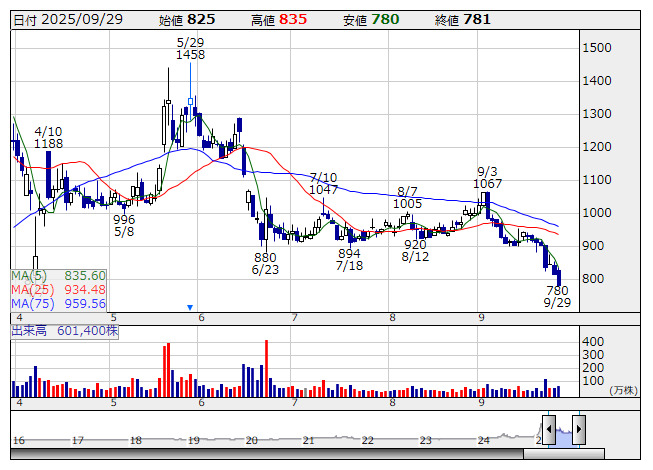Click year 23 on the overview timeline
This screenshot has width=653, height=470.
coord(425,440)
